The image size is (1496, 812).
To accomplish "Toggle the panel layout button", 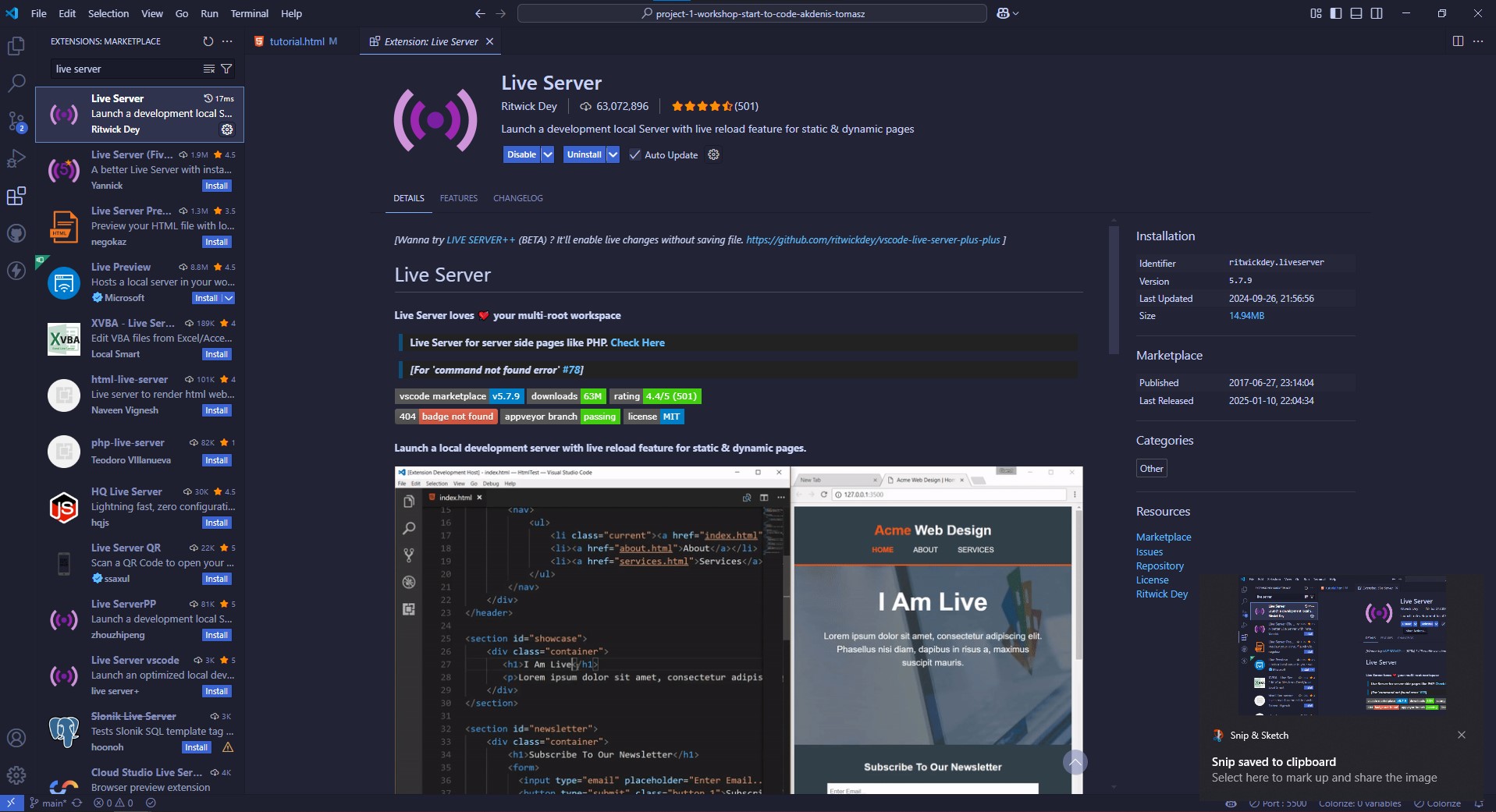I will pos(1356,13).
